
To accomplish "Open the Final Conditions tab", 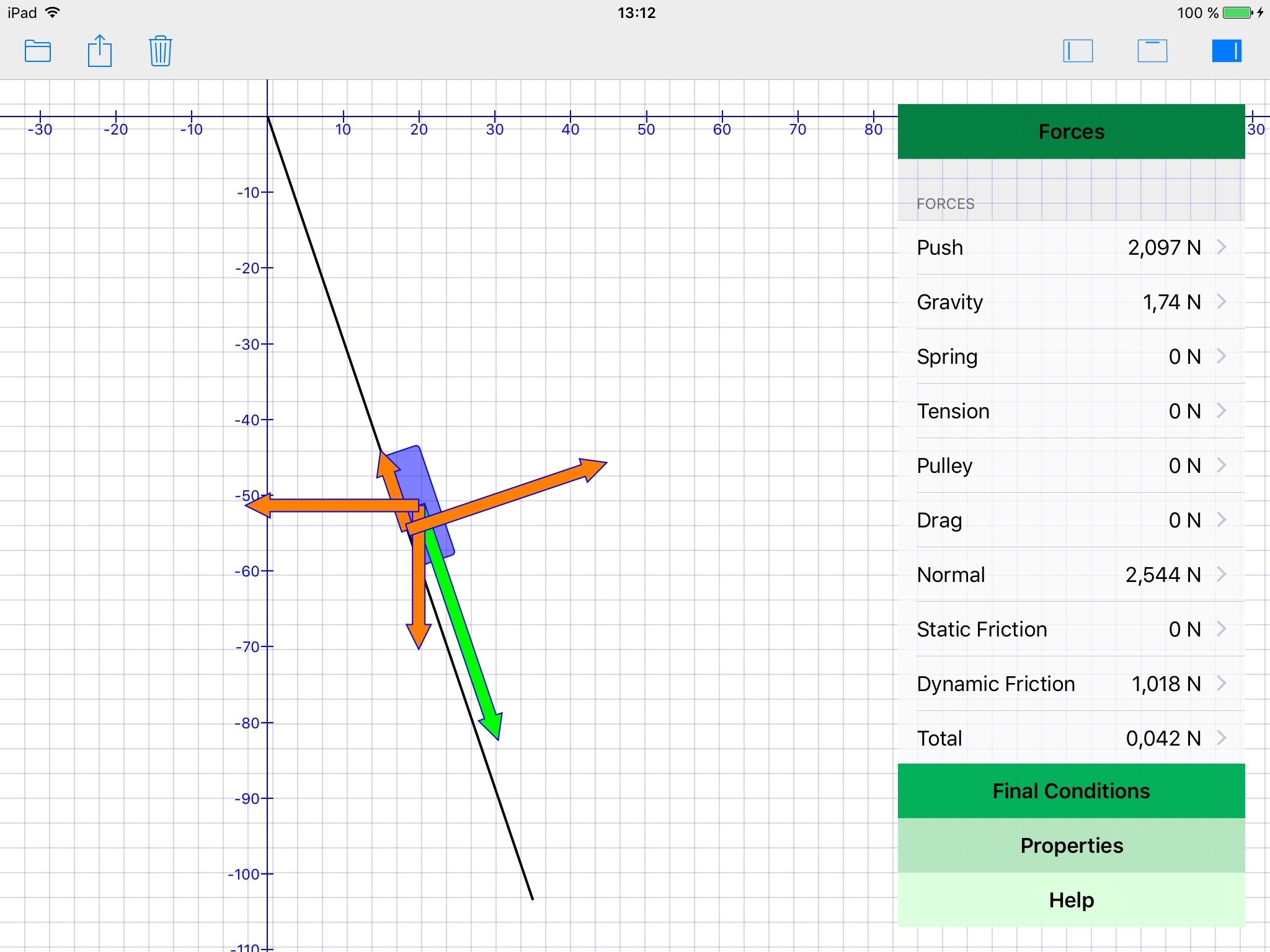I will click(1071, 791).
